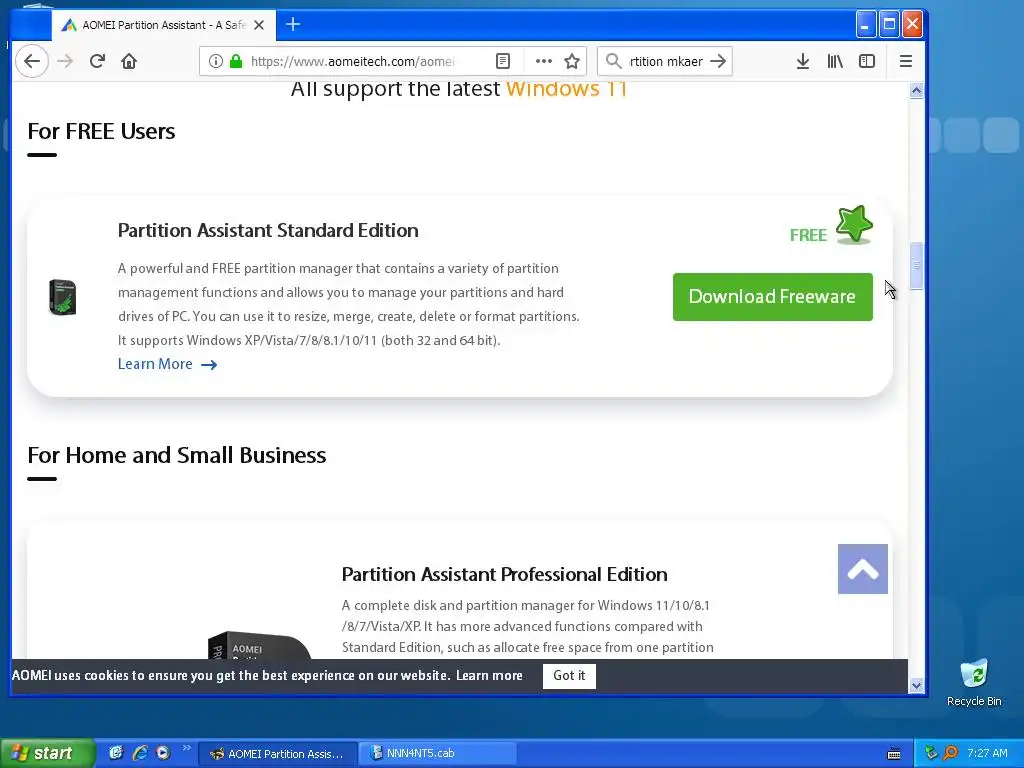The image size is (1024, 768).
Task: Bookmark this page with the star
Action: click(x=572, y=61)
